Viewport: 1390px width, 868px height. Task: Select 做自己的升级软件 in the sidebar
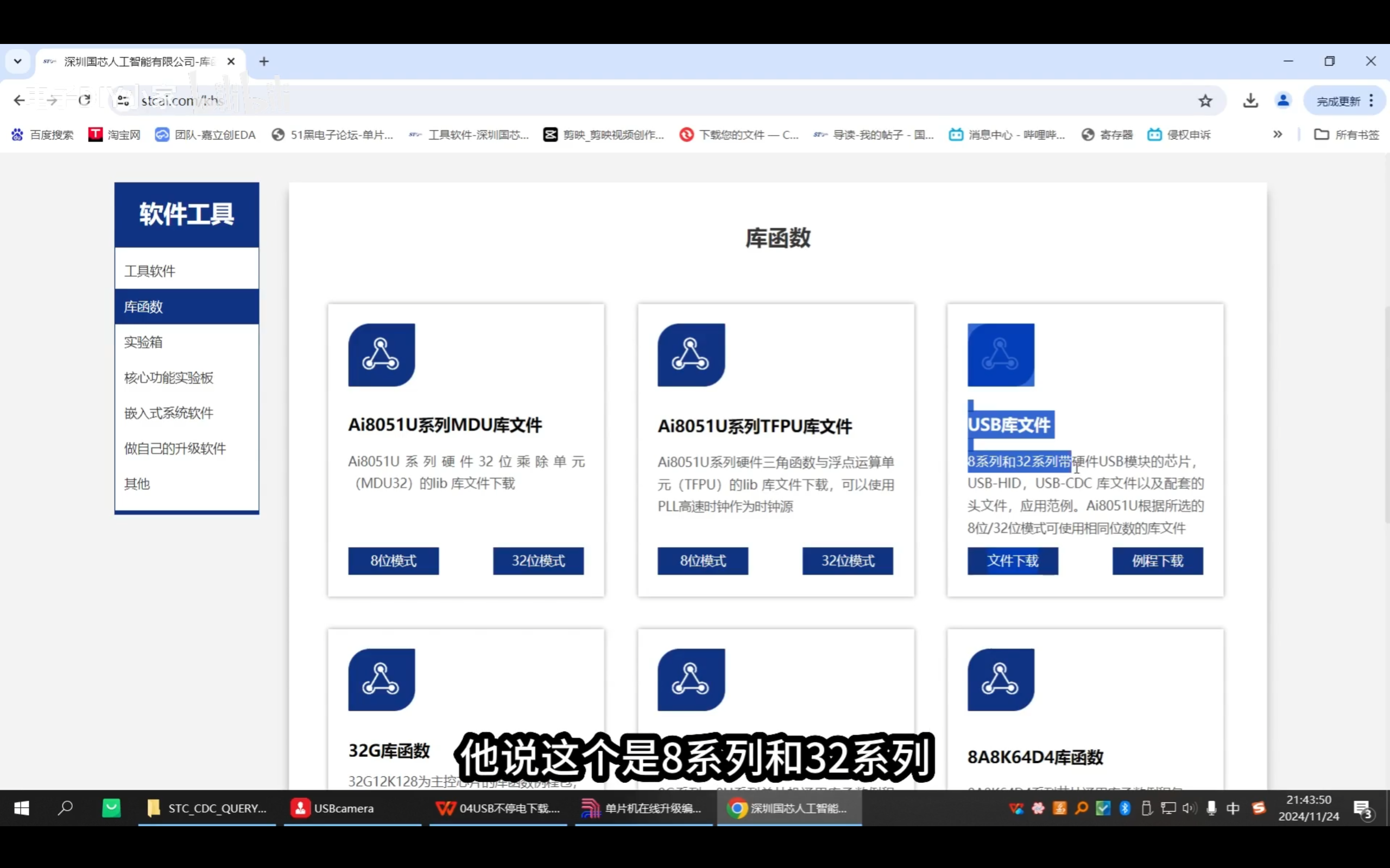pos(187,448)
